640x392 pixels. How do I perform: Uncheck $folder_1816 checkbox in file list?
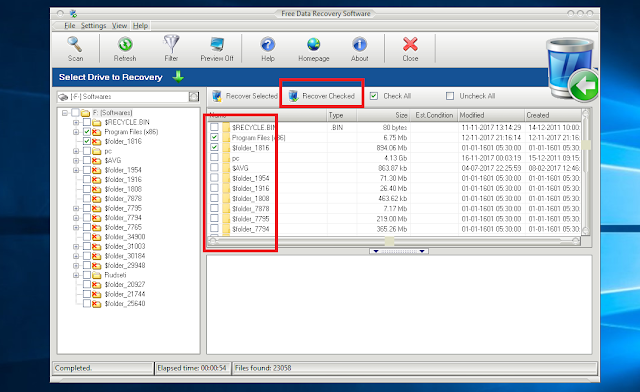[x=214, y=147]
